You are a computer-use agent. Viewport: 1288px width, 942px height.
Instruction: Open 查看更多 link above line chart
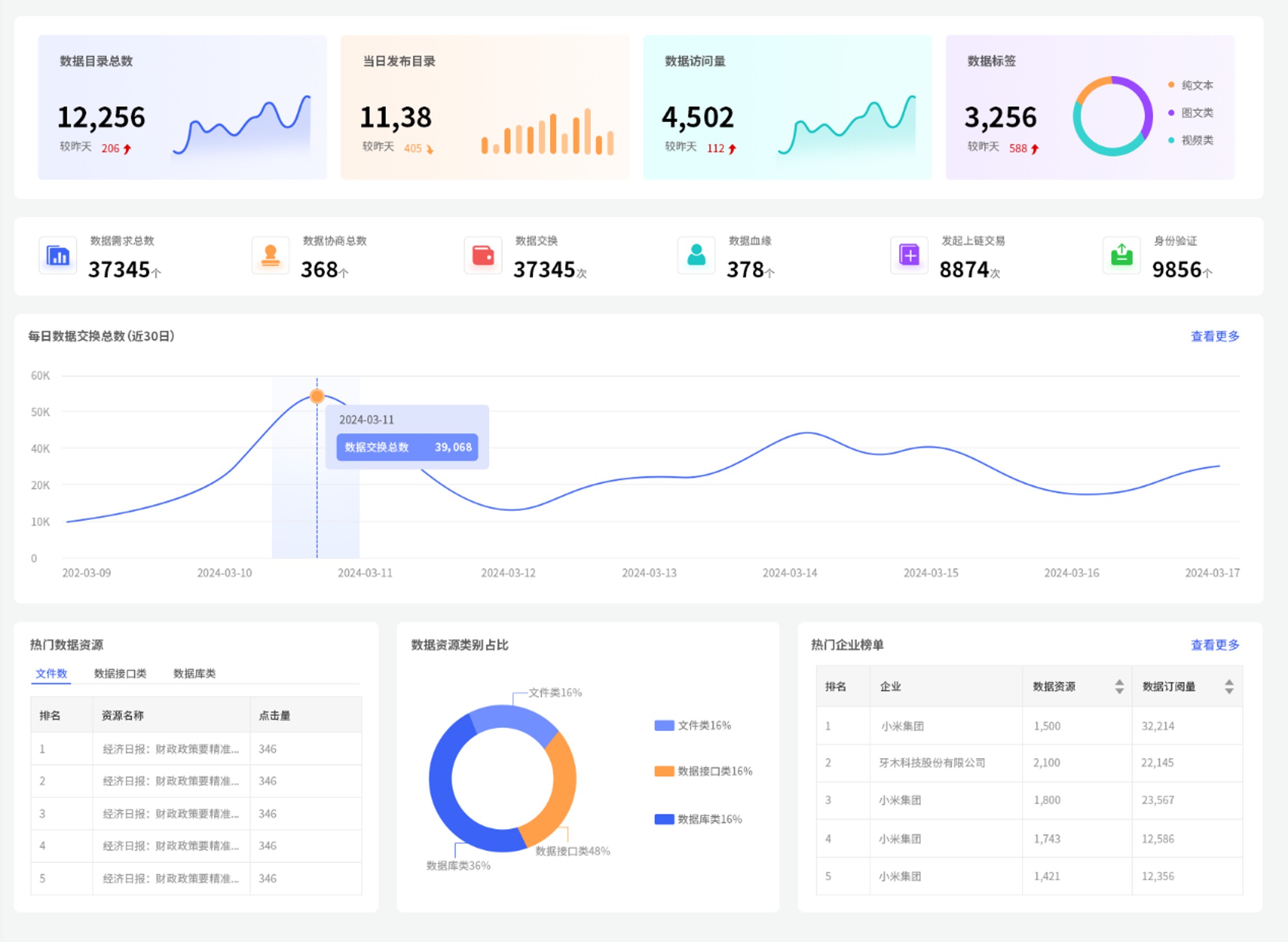[x=1214, y=336]
